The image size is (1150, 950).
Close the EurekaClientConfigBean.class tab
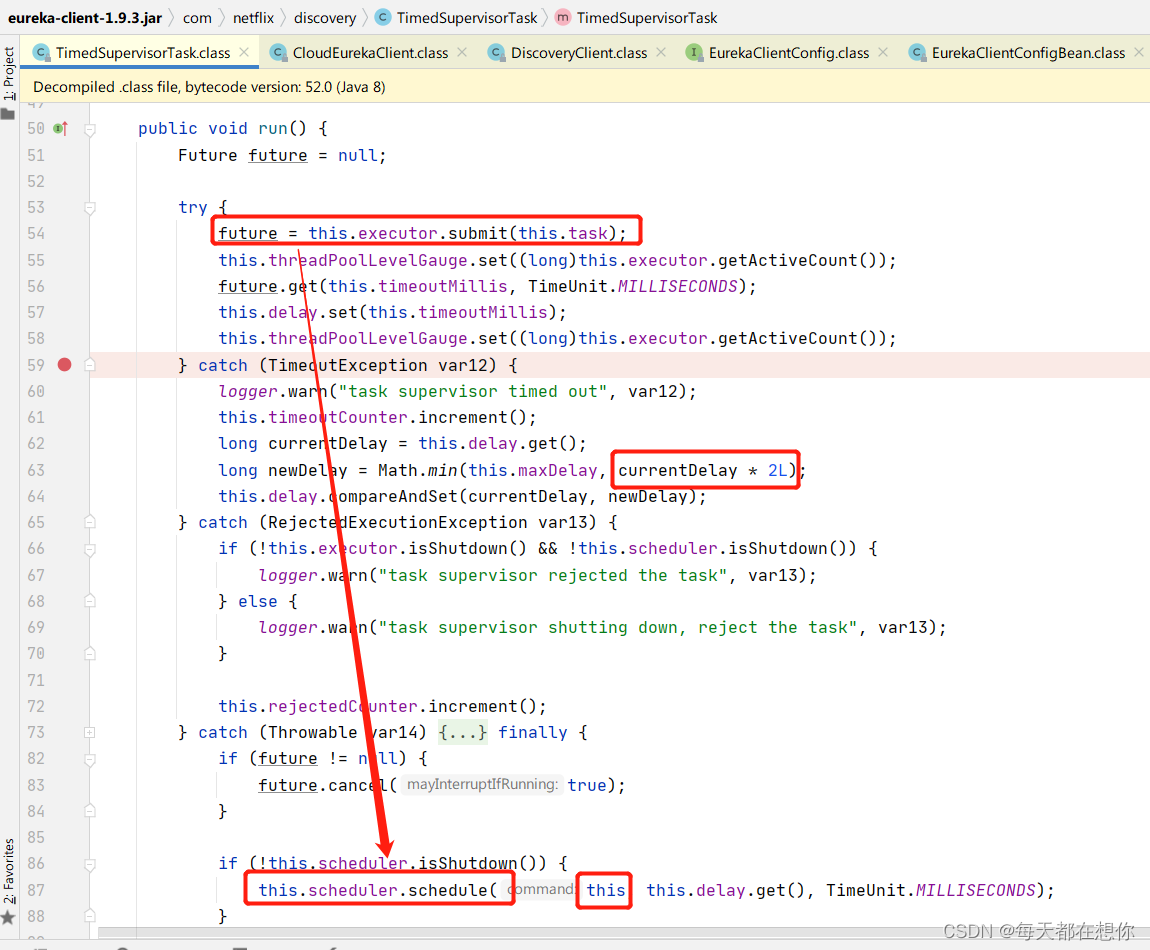(1139, 52)
